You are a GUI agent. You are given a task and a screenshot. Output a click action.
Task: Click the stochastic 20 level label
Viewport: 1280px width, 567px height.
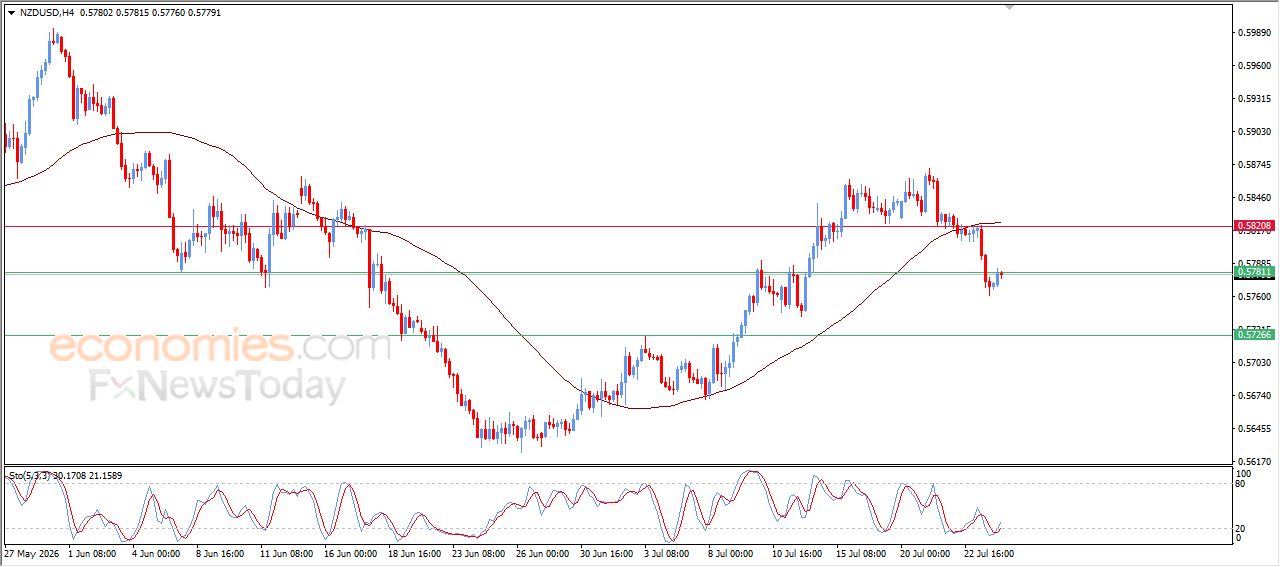(x=1242, y=528)
